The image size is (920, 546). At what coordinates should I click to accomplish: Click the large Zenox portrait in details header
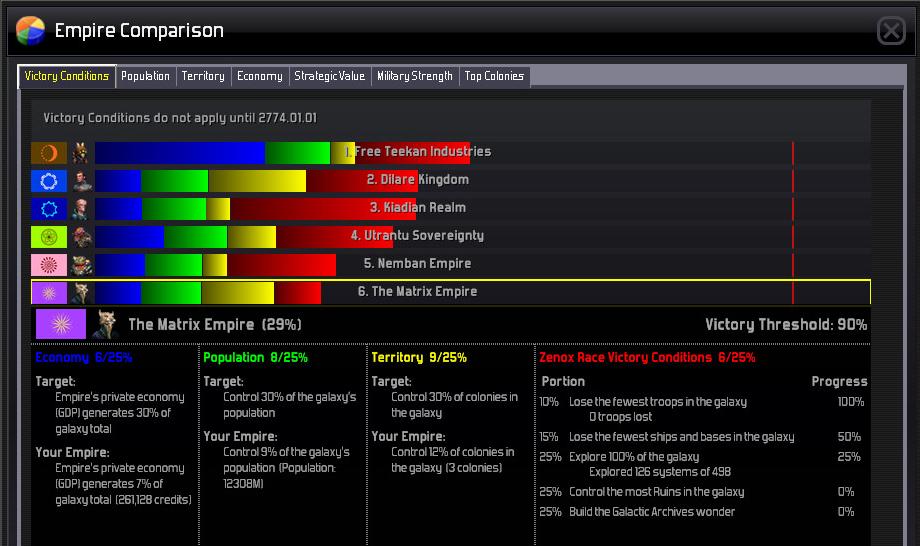coord(106,324)
